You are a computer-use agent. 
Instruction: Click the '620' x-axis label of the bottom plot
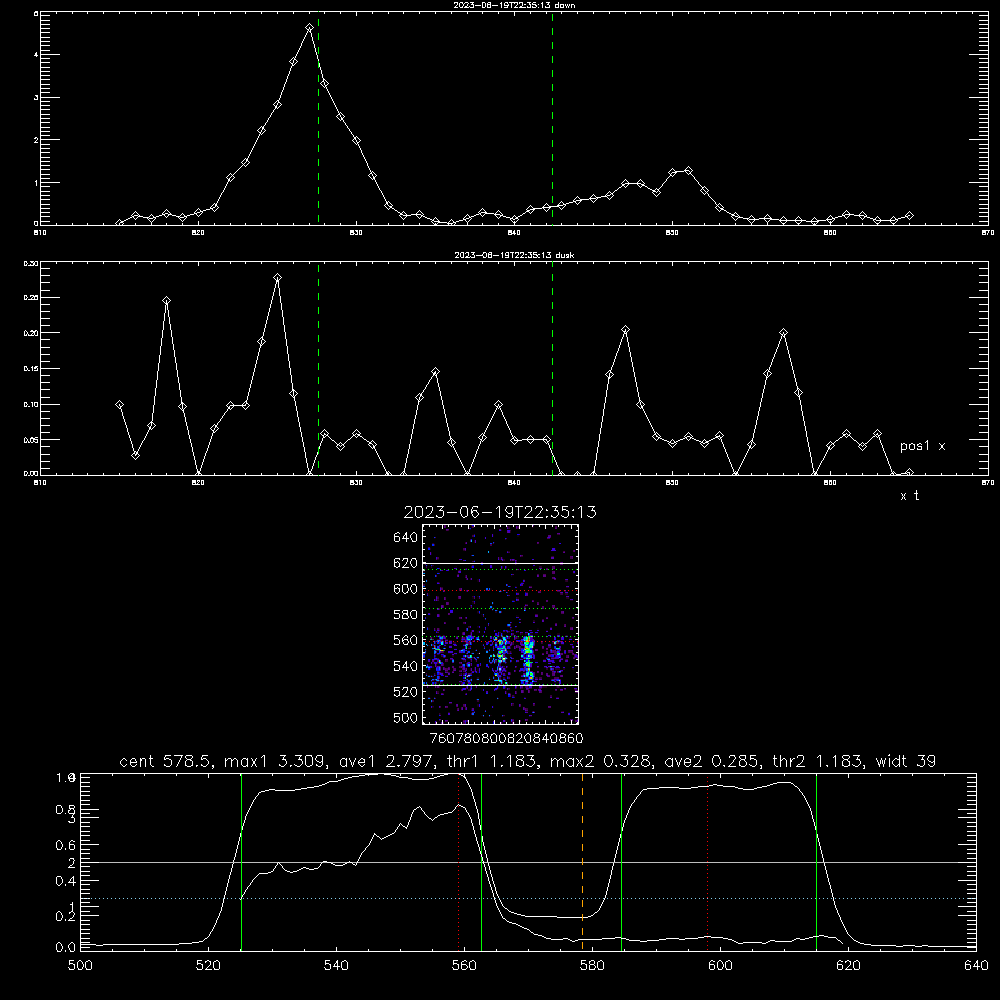848,966
